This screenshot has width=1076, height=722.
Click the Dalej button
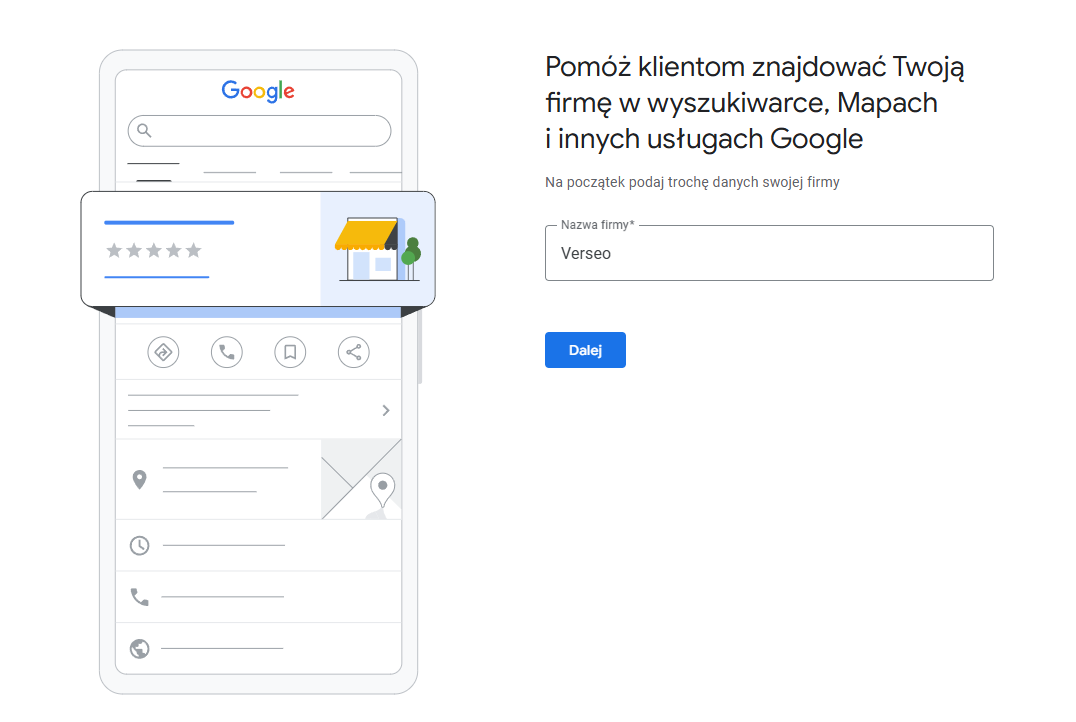click(x=585, y=350)
